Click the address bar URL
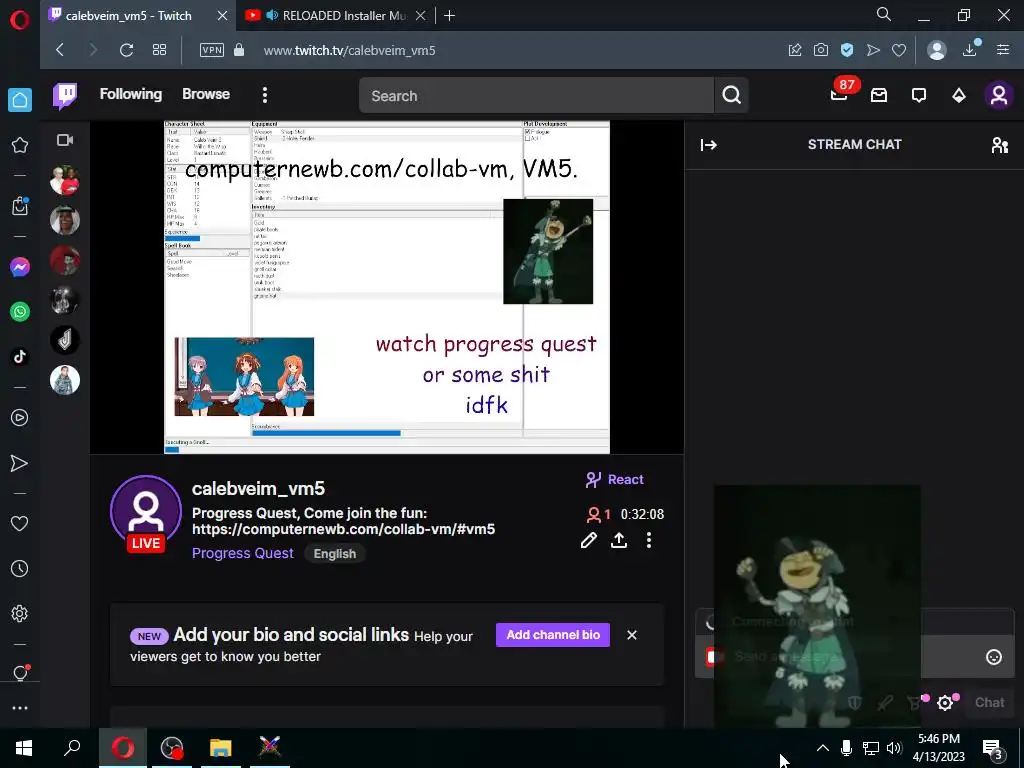Viewport: 1024px width, 768px height. click(x=349, y=50)
